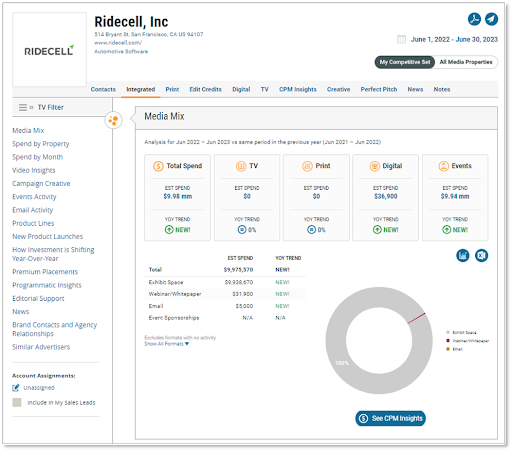Screen dimensions: 512x451
Task: Click the See CPM Insights button
Action: click(390, 418)
